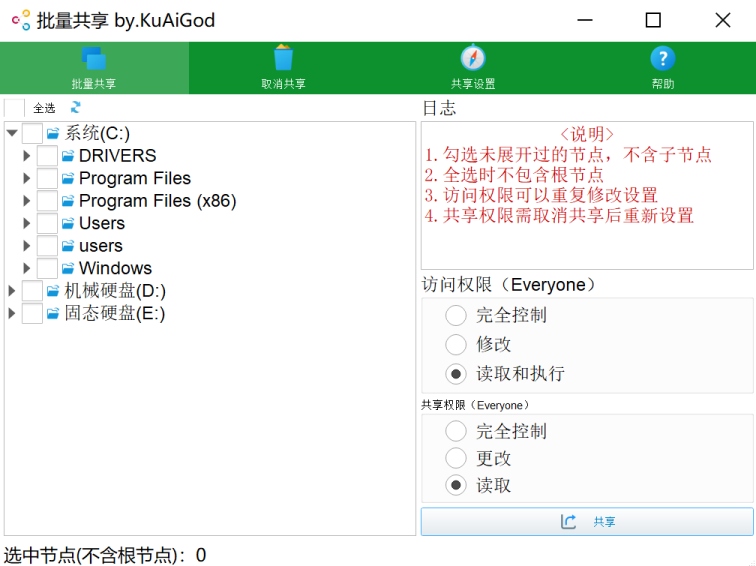
Task: Click the 机械硬盘(D:) drive icon
Action: pyautogui.click(x=53, y=291)
